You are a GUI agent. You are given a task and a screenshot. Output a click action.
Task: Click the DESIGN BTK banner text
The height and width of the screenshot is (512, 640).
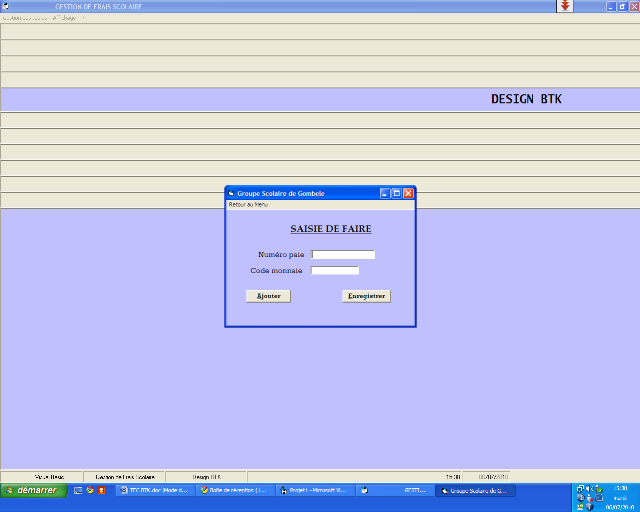[526, 99]
